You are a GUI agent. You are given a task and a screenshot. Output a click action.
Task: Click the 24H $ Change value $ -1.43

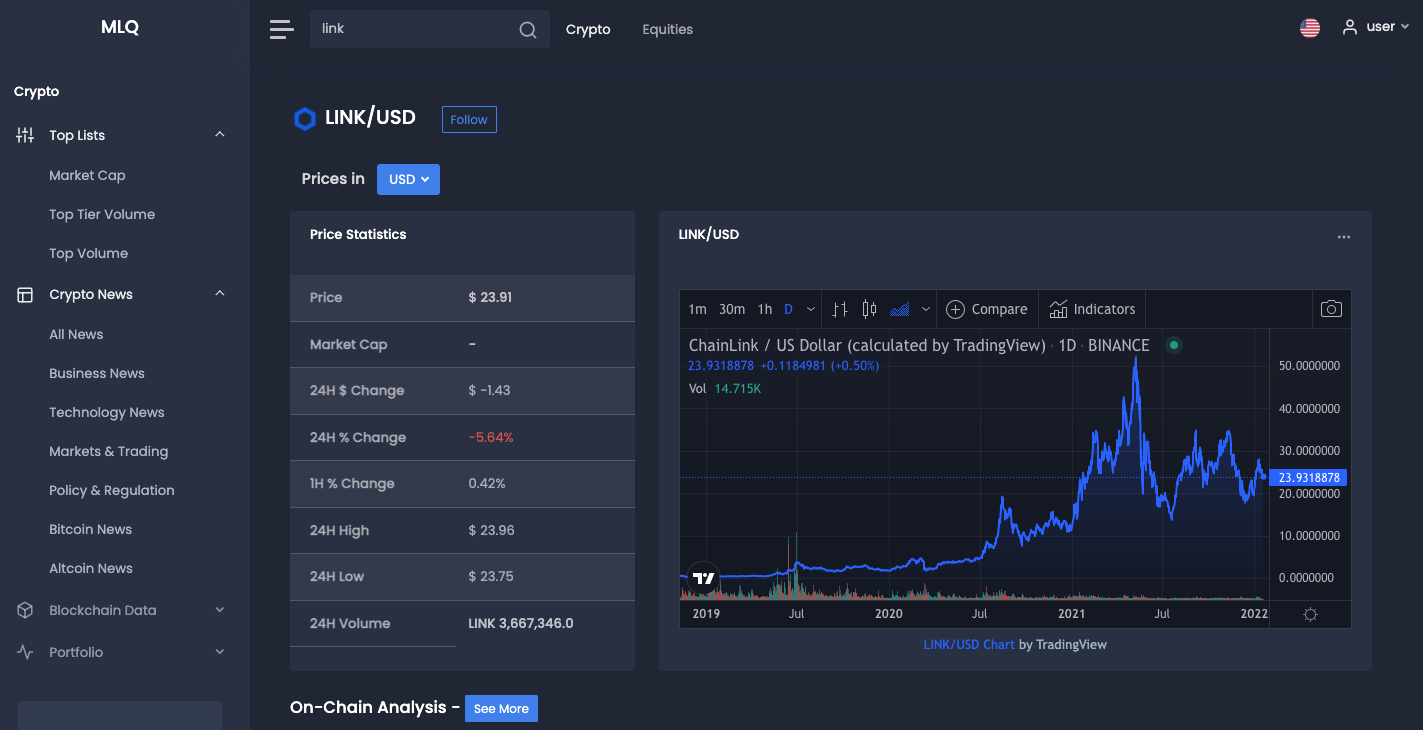tap(489, 390)
